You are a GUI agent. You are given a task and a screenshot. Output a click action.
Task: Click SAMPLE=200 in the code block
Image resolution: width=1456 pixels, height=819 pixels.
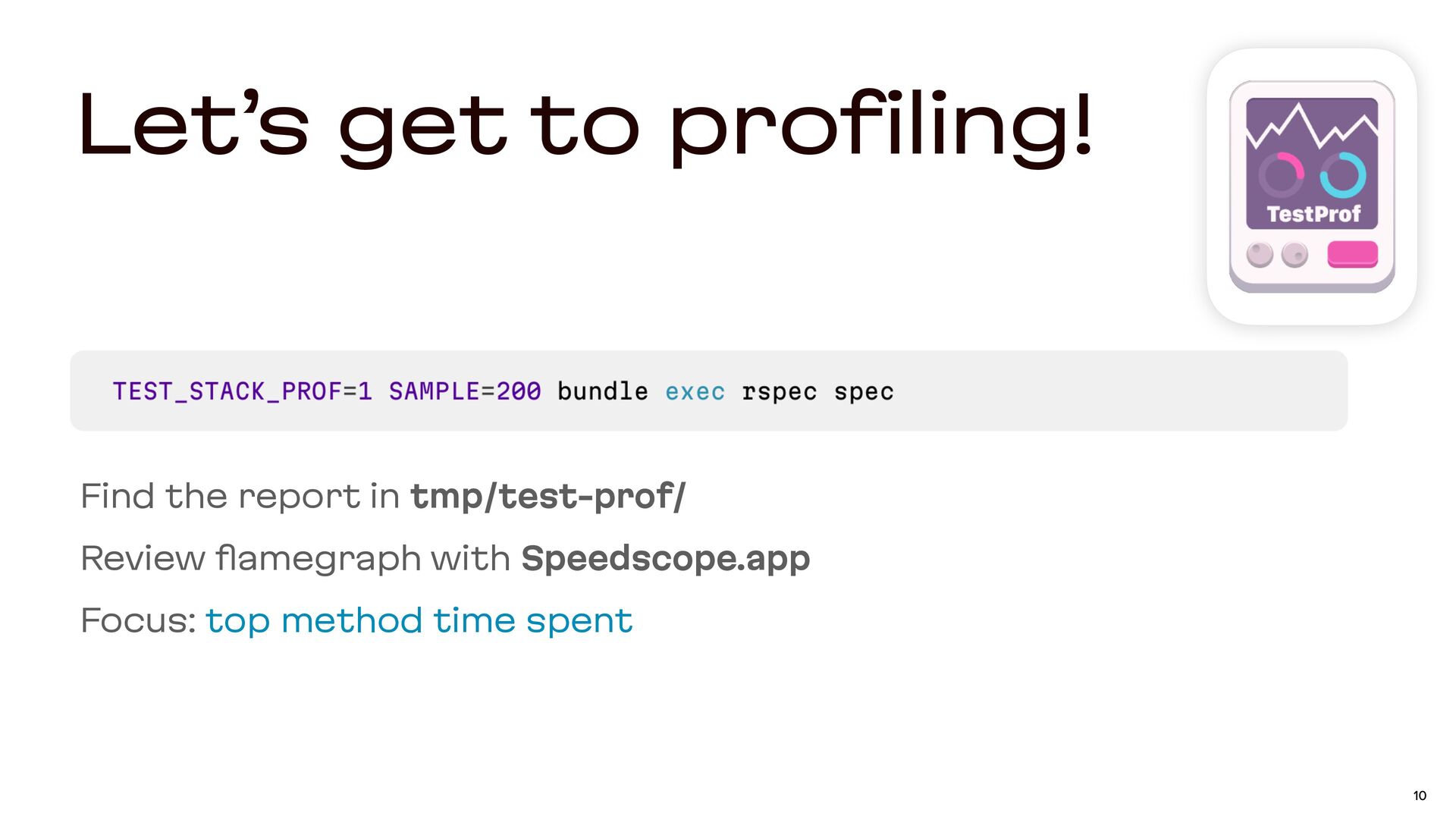click(x=465, y=391)
